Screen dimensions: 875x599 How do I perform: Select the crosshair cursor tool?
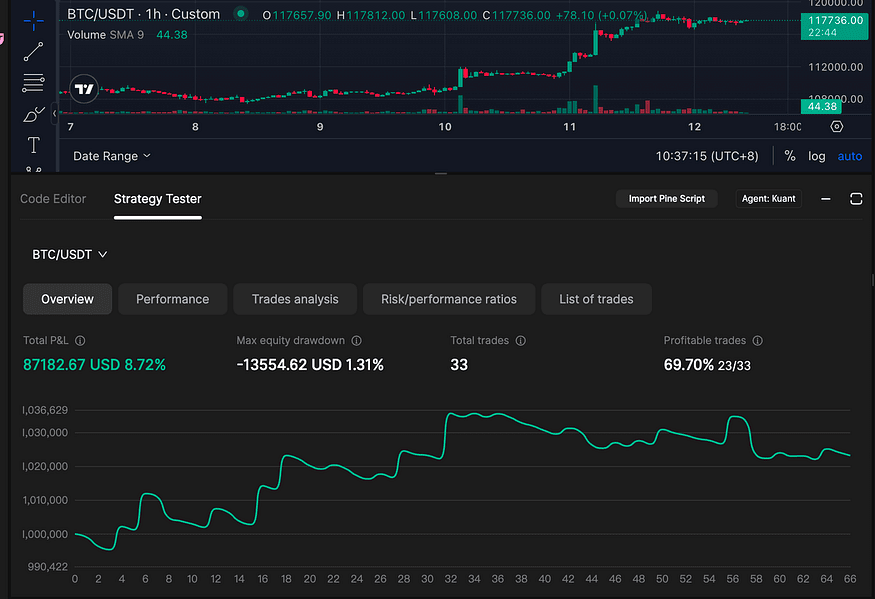coord(33,19)
